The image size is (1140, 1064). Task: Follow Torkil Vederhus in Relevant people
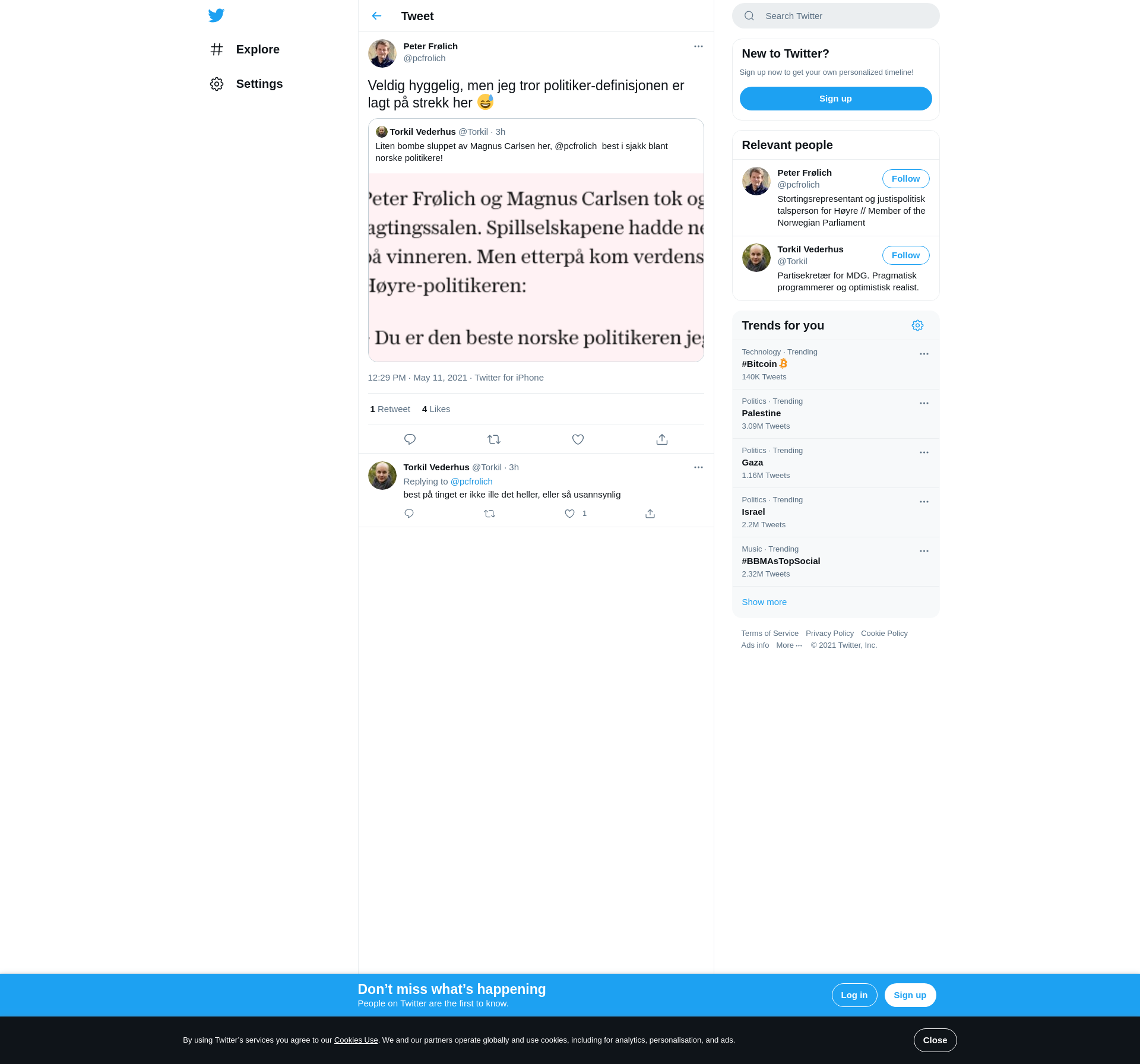[905, 255]
